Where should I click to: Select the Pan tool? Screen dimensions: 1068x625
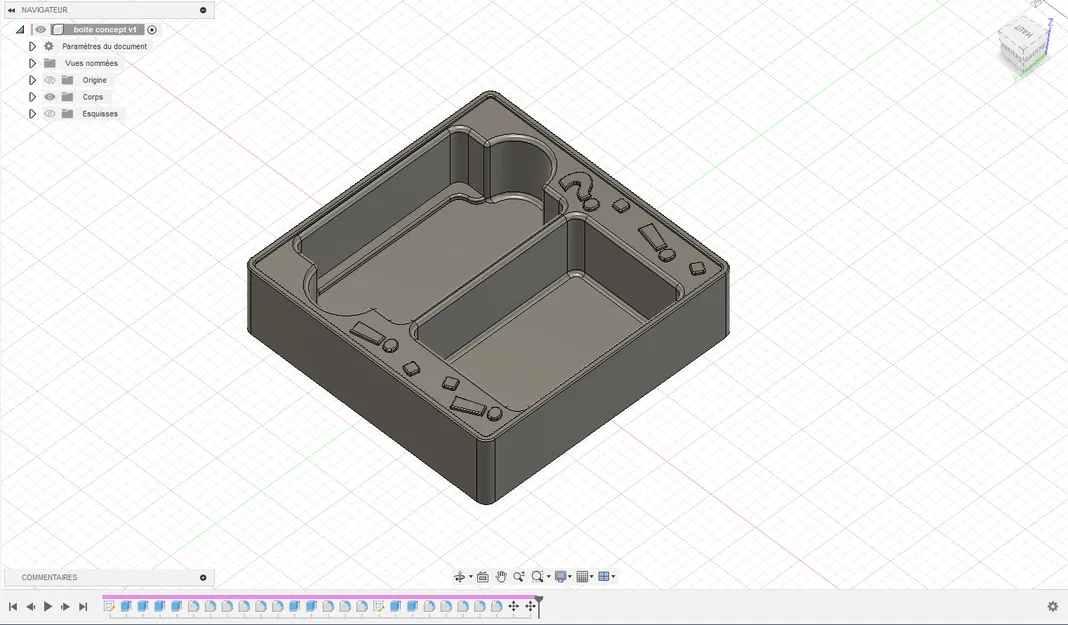pos(502,577)
